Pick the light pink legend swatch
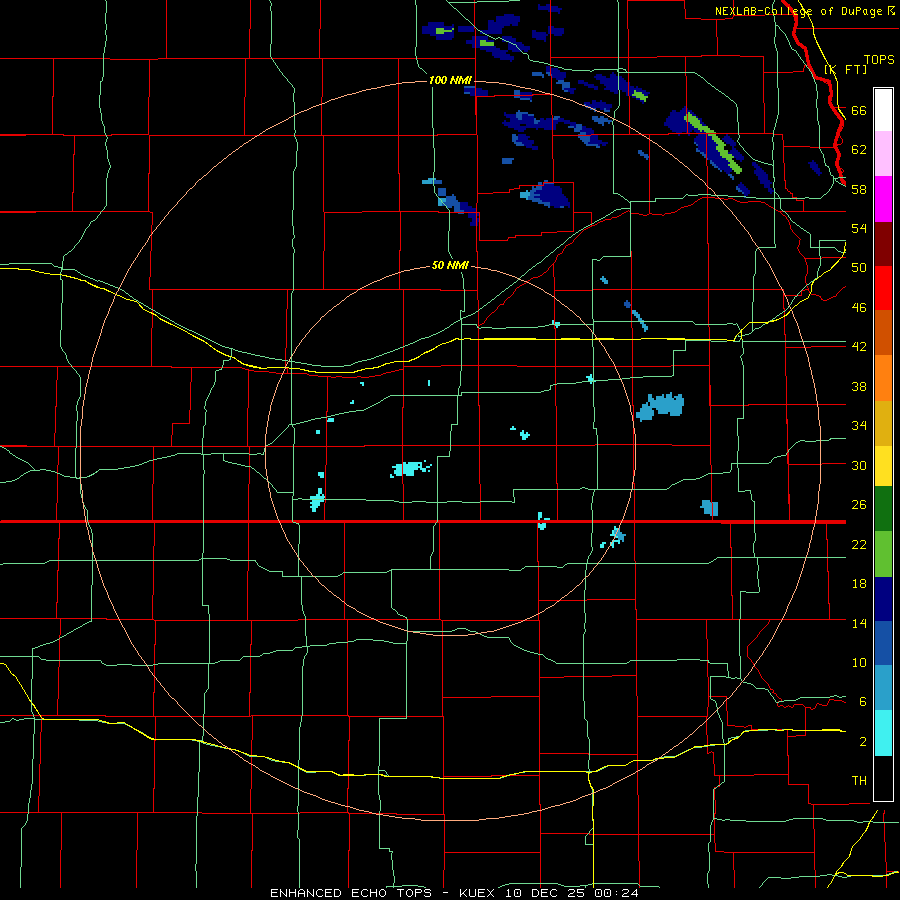This screenshot has height=900, width=900. [x=883, y=154]
